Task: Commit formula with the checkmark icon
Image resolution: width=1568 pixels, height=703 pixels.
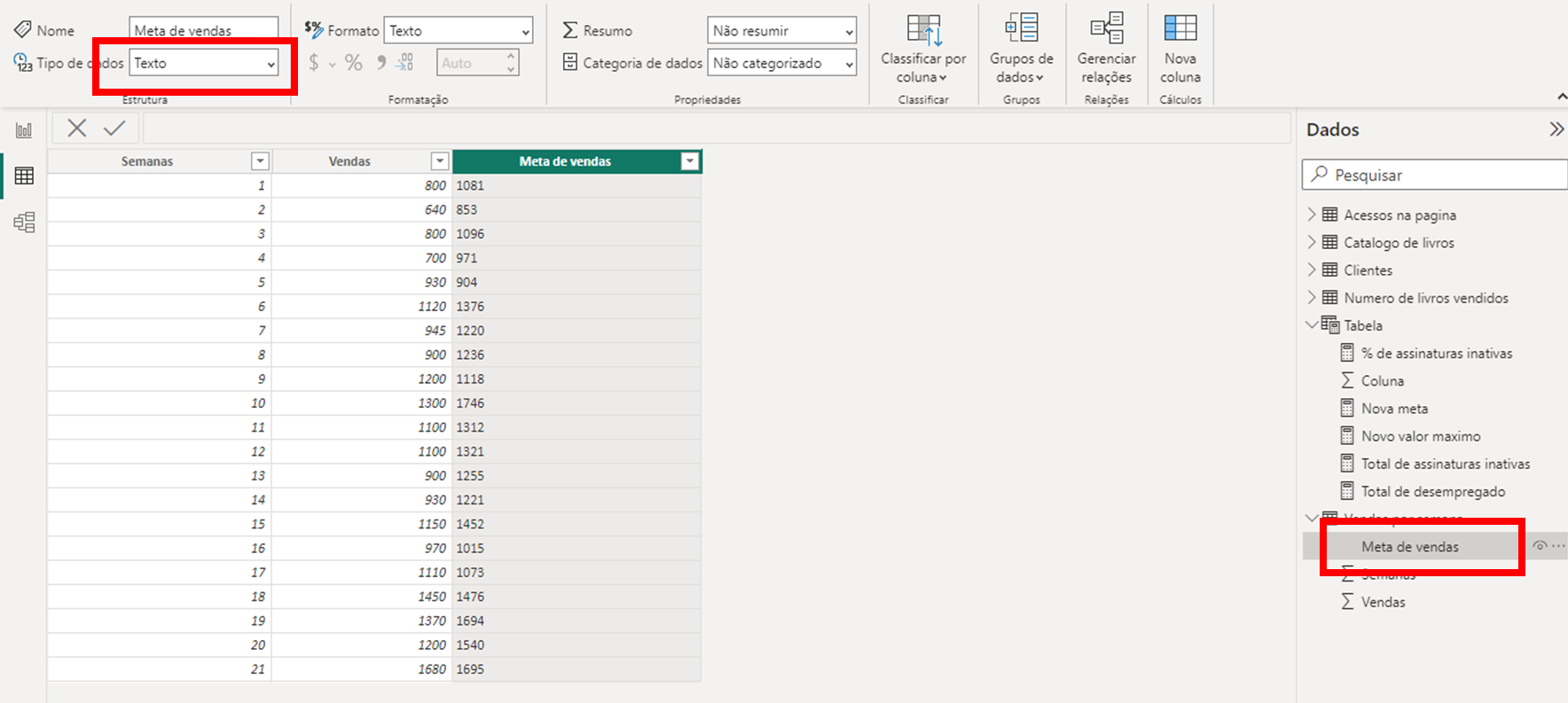Action: pyautogui.click(x=114, y=129)
